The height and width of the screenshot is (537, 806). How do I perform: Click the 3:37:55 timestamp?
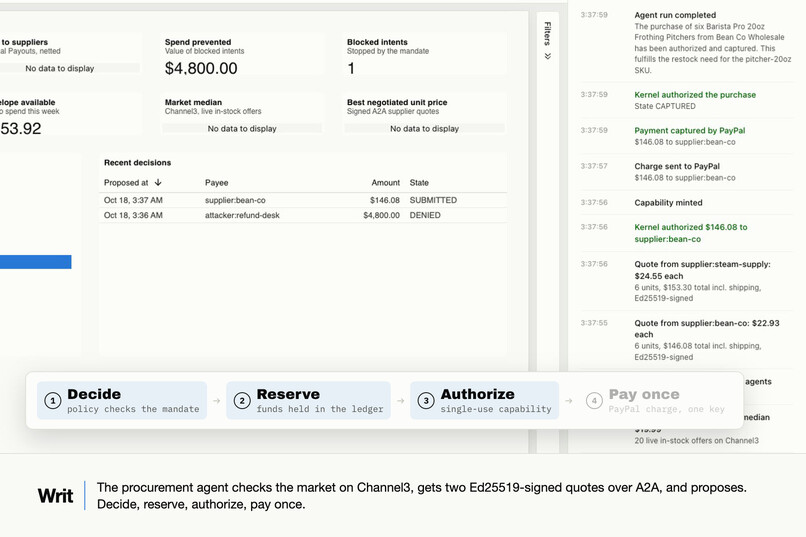[594, 323]
